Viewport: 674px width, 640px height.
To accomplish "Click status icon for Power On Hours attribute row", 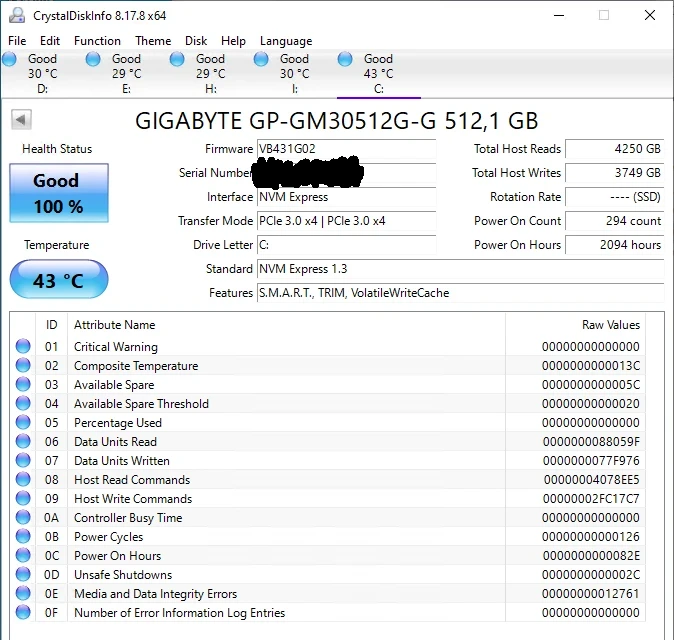I will [23, 555].
